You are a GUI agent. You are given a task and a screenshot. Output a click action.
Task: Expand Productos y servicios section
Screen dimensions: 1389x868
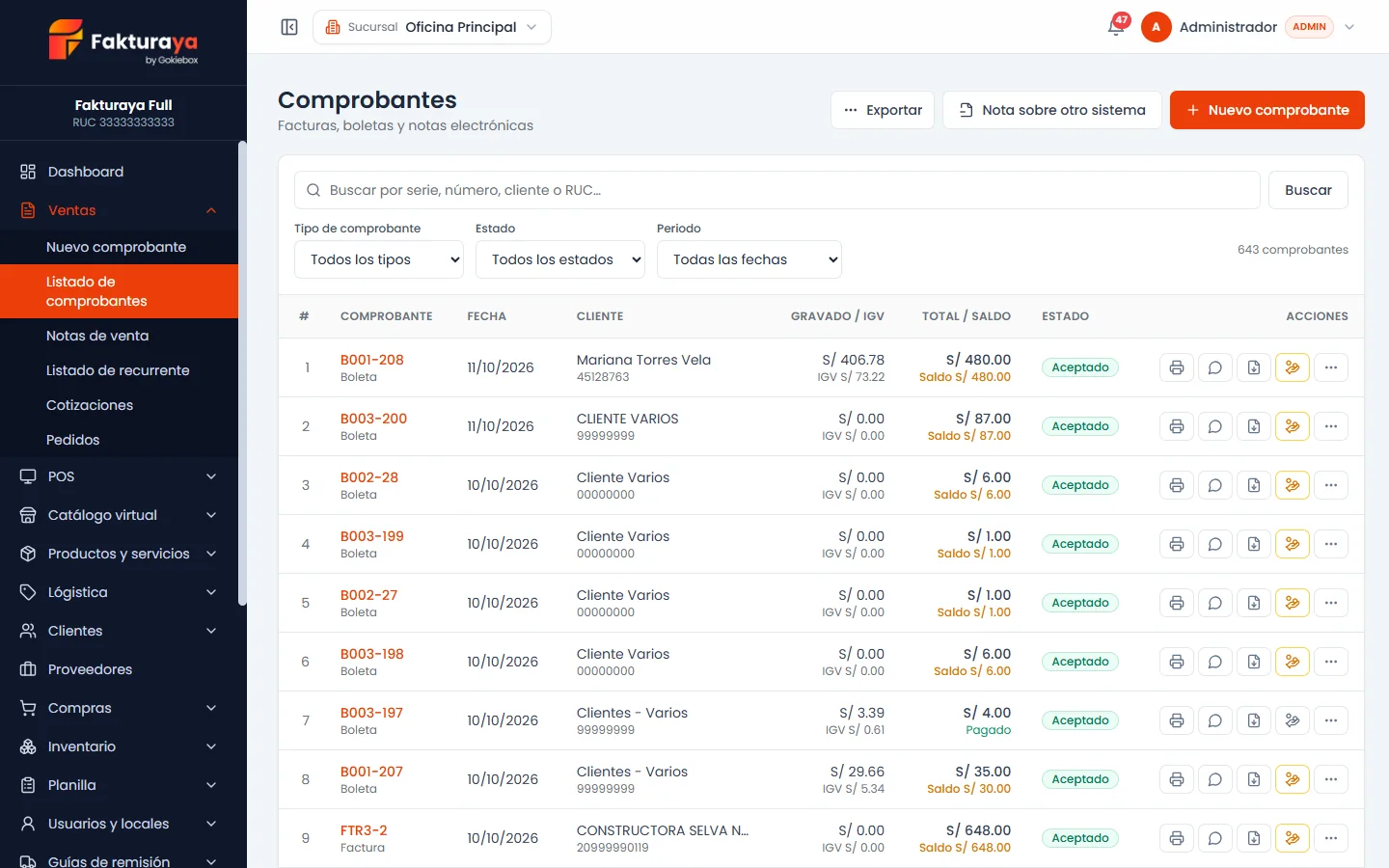[119, 554]
